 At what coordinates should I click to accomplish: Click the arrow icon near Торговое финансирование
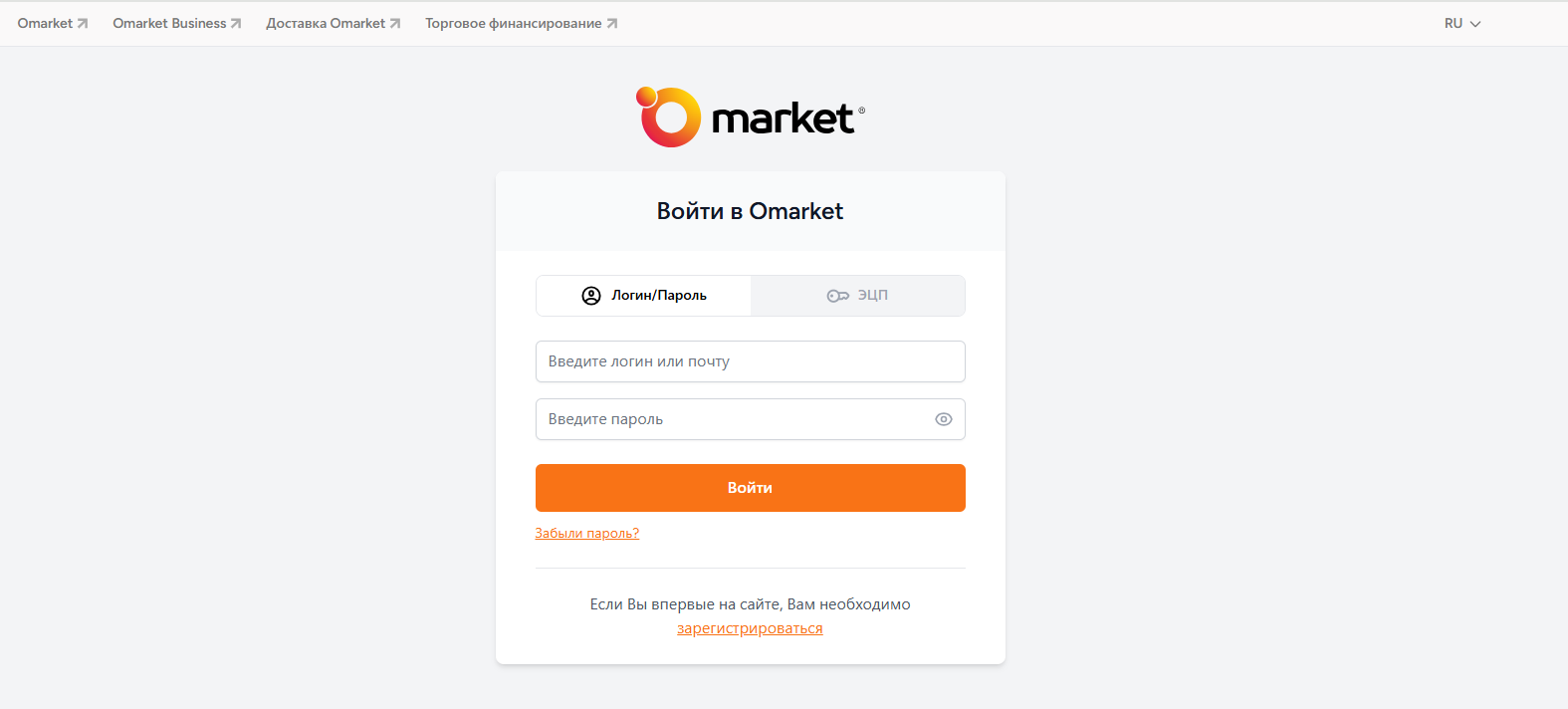(x=611, y=22)
